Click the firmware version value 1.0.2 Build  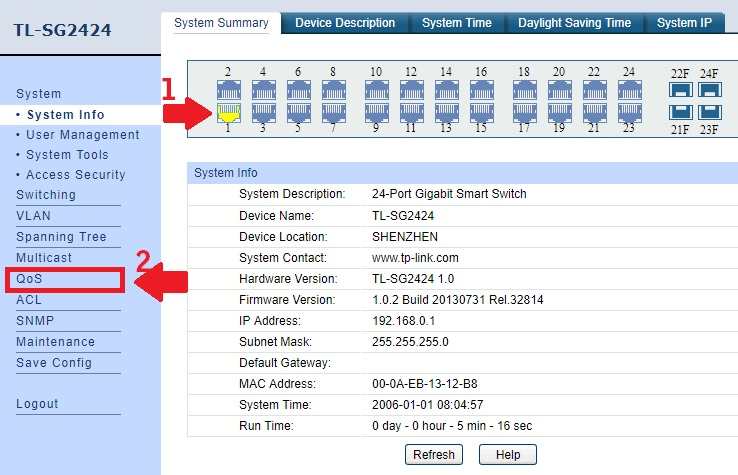coord(457,300)
